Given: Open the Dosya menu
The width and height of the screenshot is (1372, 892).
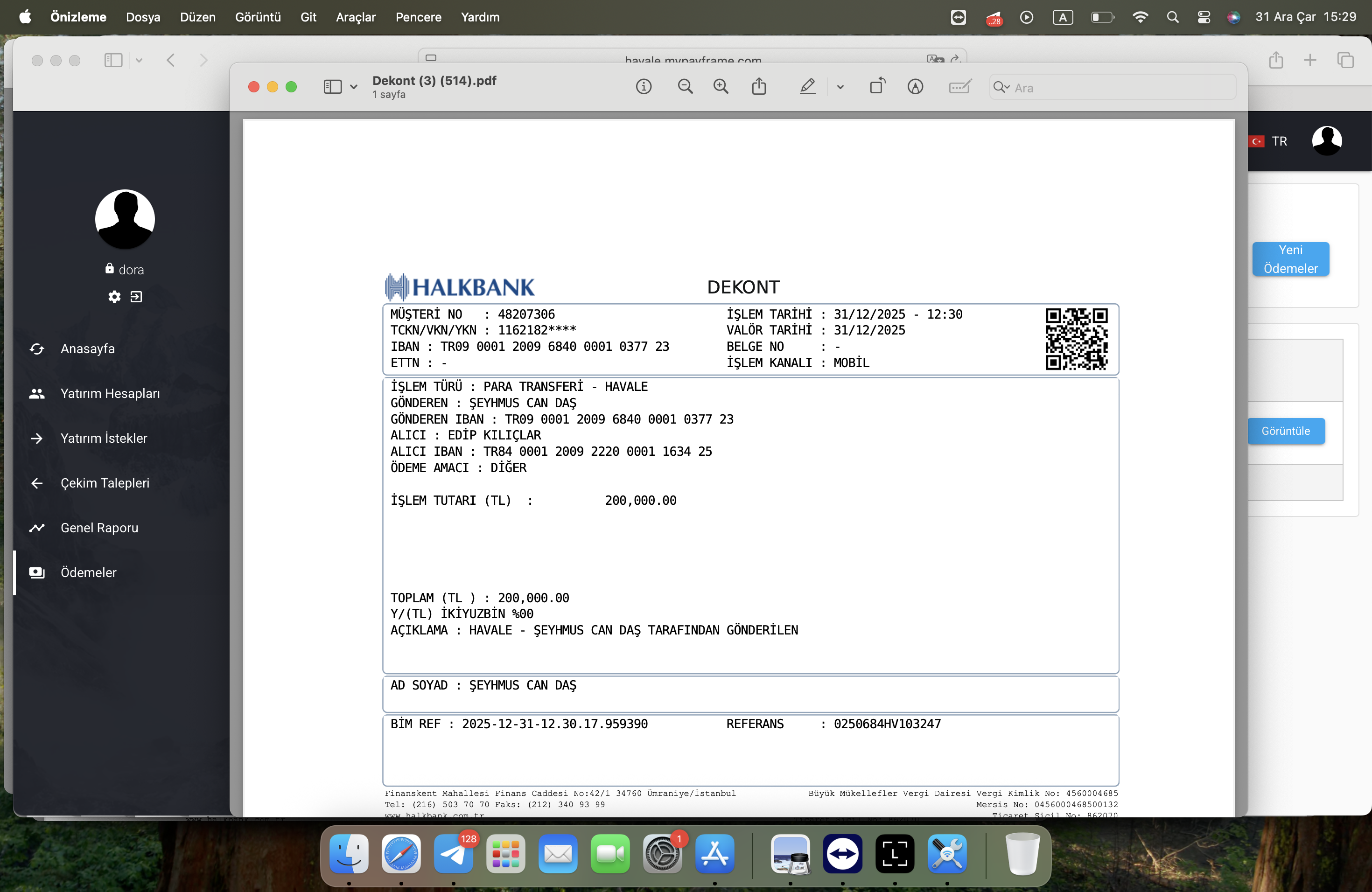Looking at the screenshot, I should [143, 17].
